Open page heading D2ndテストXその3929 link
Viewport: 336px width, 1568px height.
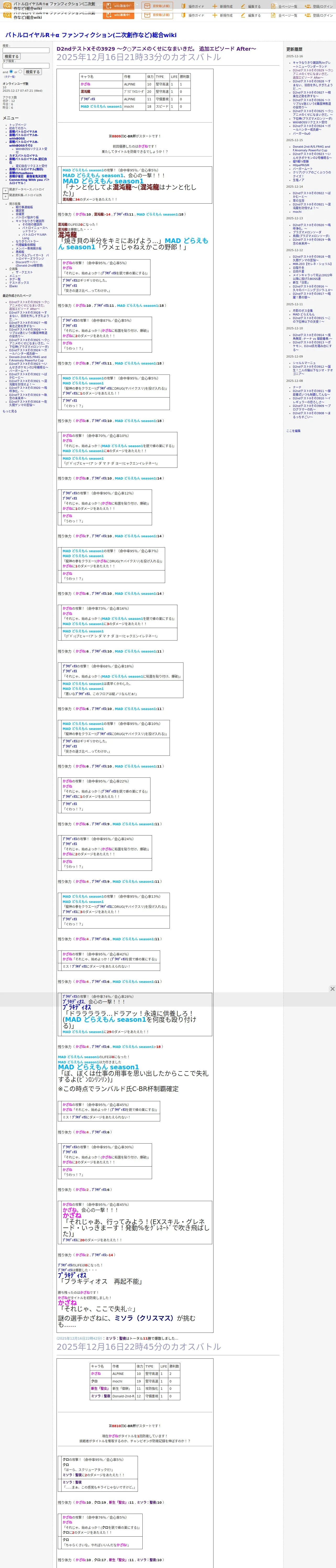click(x=156, y=49)
